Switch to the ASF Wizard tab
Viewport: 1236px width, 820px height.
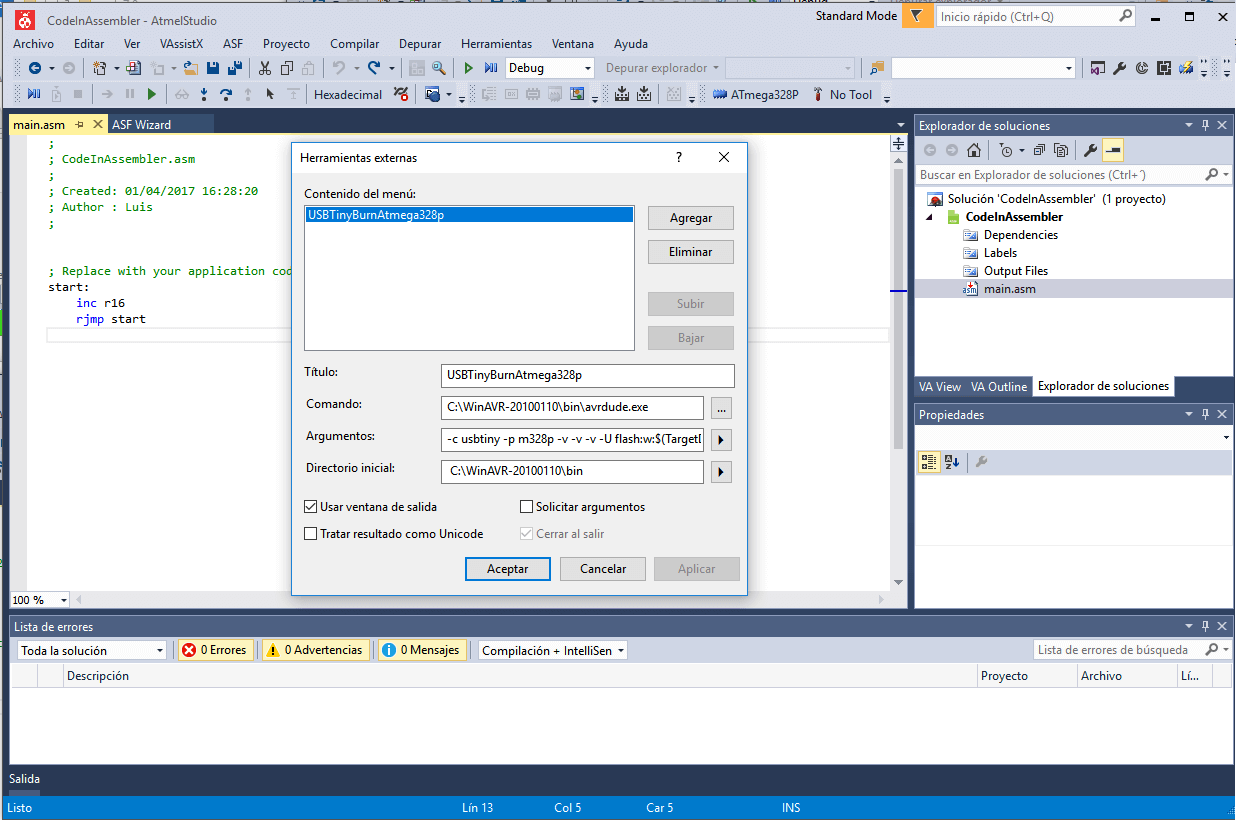pos(141,125)
